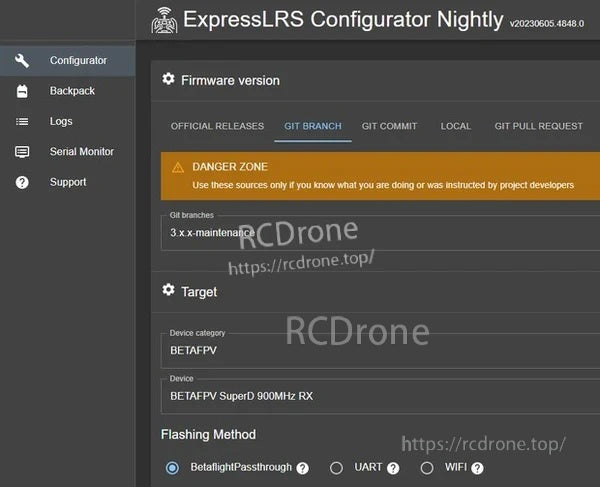Viewport: 600px width, 487px height.
Task: Click the question mark icon beside Support
Action: point(22,182)
